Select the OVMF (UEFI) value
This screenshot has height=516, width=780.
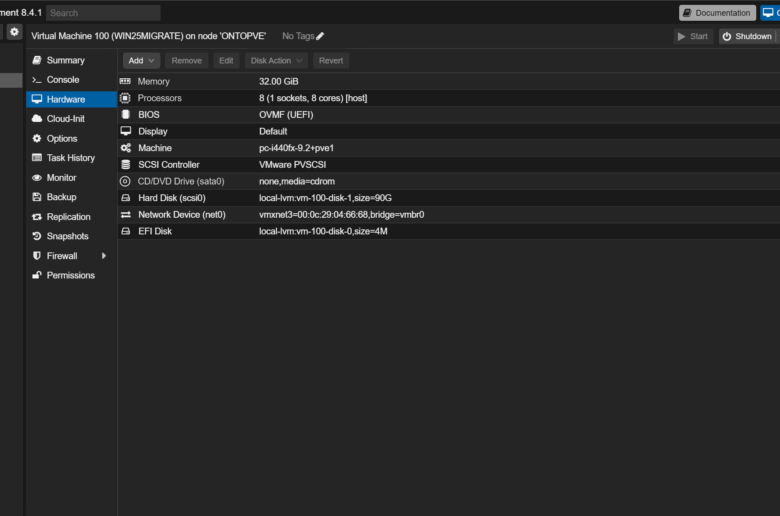coord(286,114)
